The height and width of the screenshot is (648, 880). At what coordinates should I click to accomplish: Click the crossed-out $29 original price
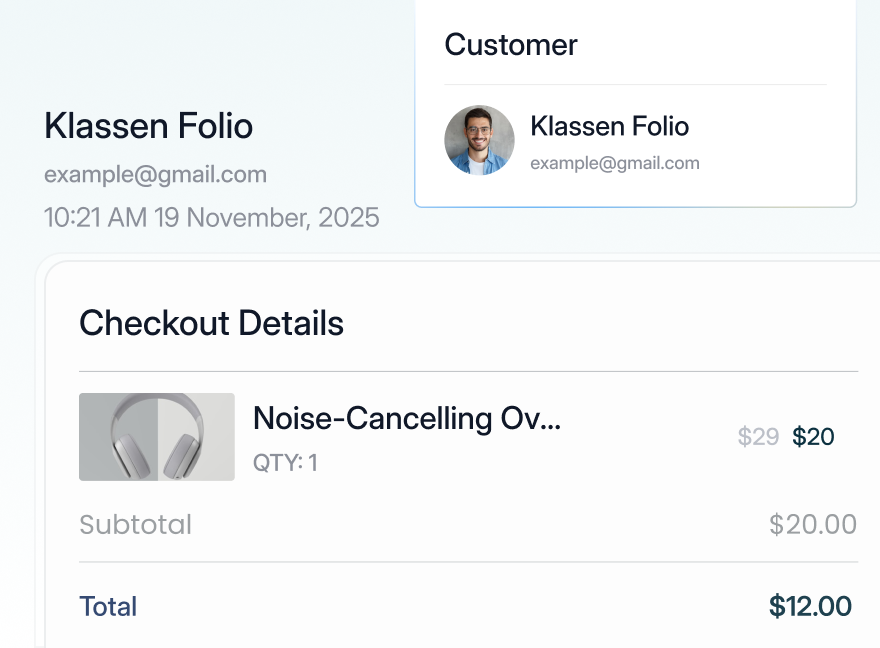pyautogui.click(x=758, y=437)
